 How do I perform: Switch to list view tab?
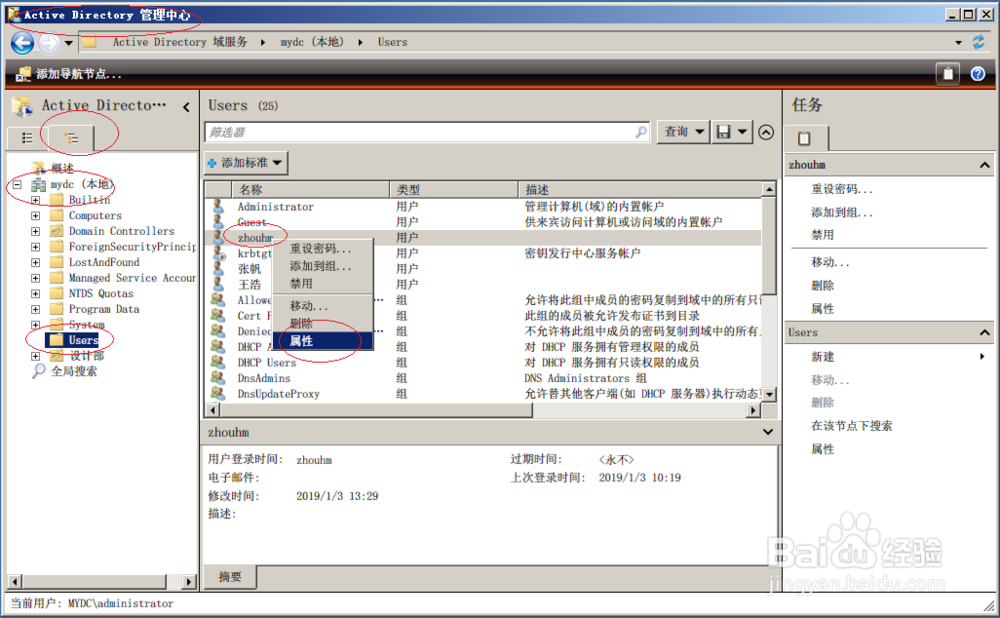(x=27, y=138)
